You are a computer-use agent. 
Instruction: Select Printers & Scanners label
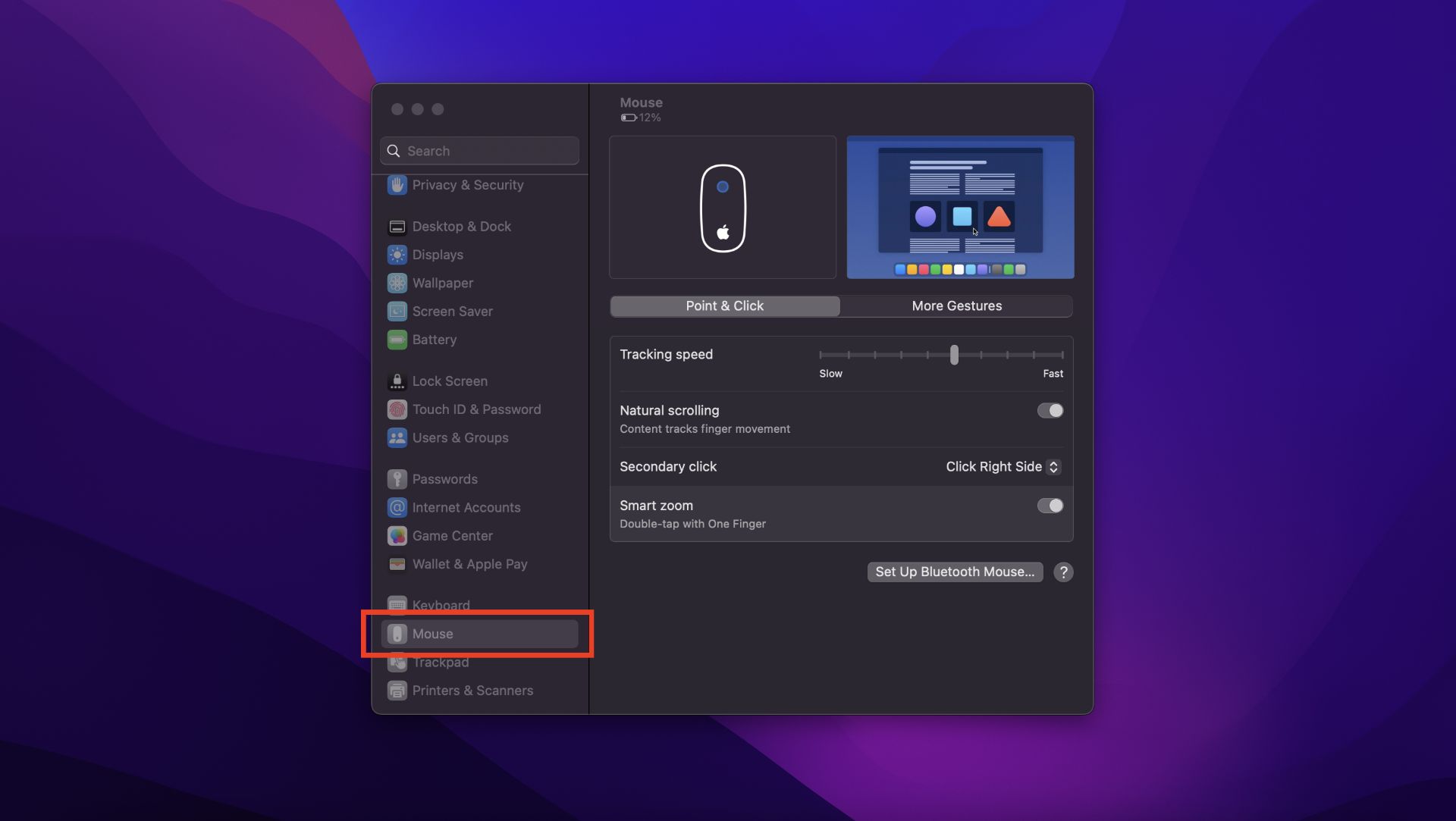click(472, 691)
